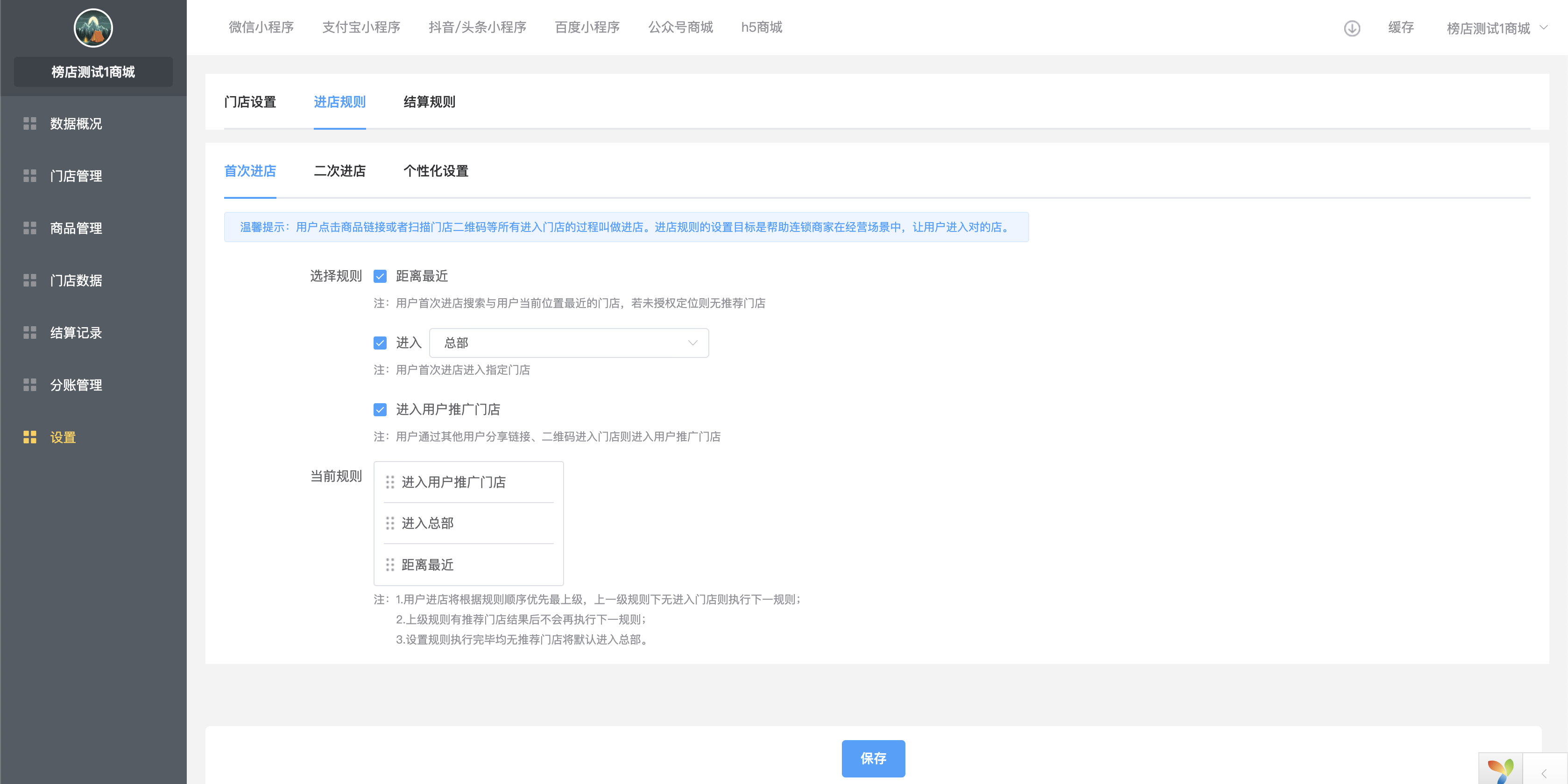Image resolution: width=1568 pixels, height=784 pixels.
Task: Click the 保存 button
Action: (x=874, y=758)
